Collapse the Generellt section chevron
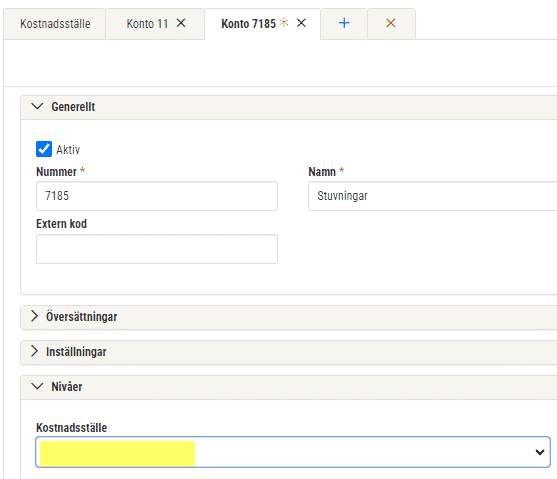 point(37,106)
